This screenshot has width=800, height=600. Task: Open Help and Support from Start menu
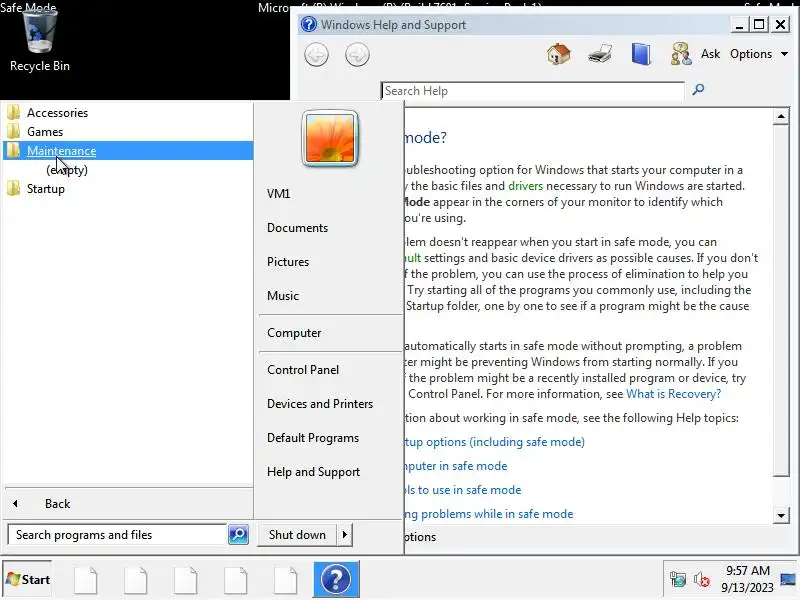[x=313, y=472]
